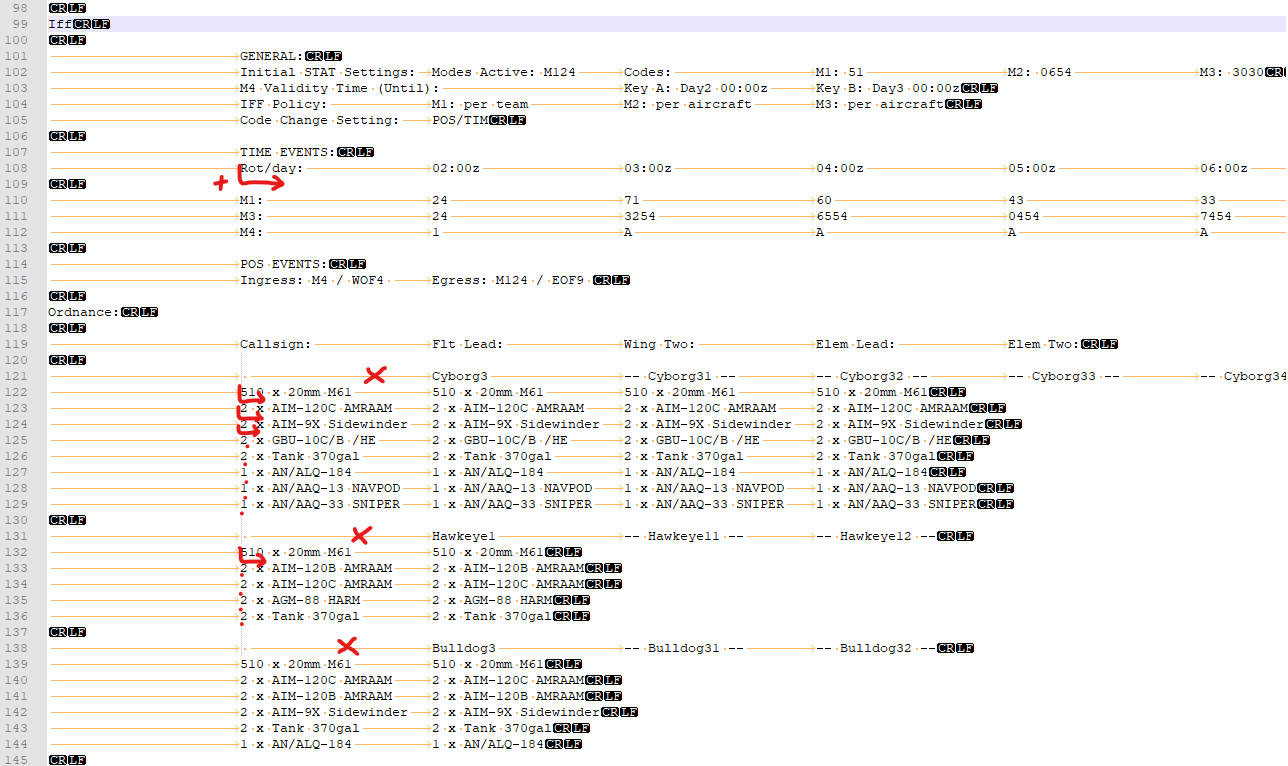Select the 'Cyborg3' callsign

[x=460, y=376]
